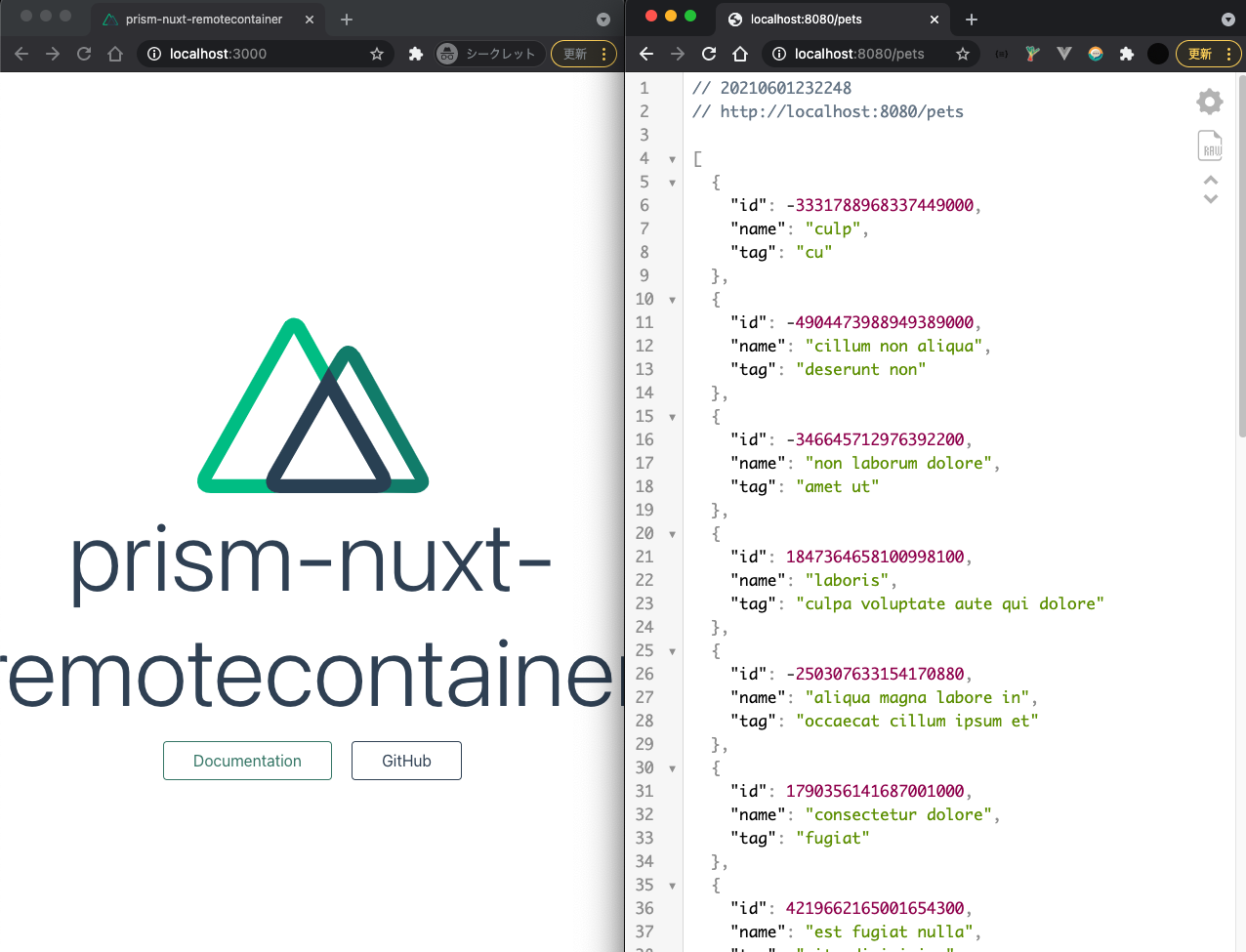Screen dimensions: 1246x952
Task: Expand all nodes with down chevron icon
Action: coord(1211,198)
